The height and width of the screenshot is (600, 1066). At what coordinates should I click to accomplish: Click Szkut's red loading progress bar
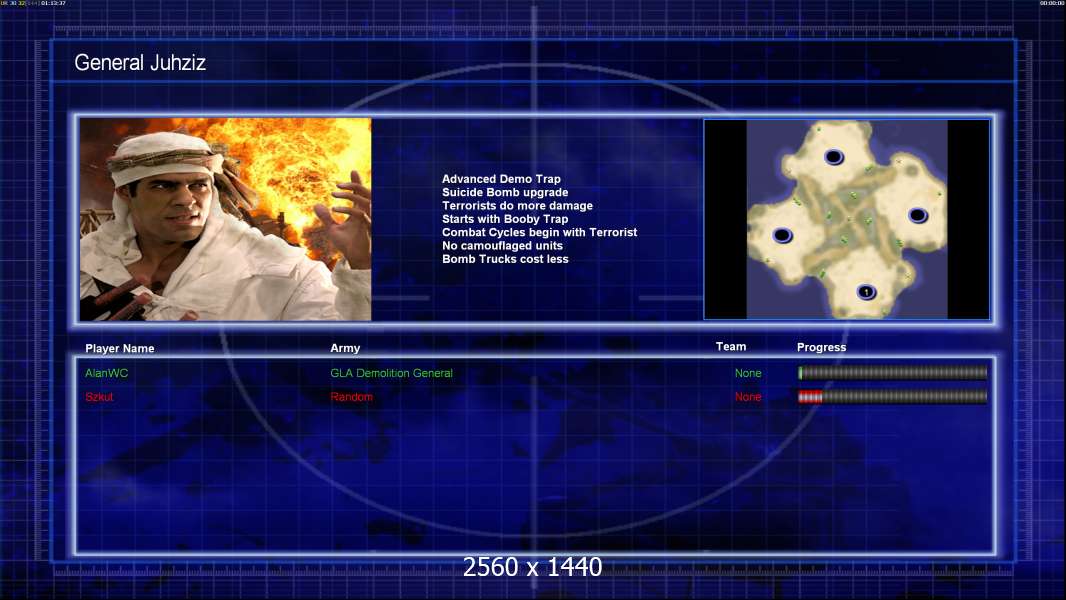(x=893, y=397)
